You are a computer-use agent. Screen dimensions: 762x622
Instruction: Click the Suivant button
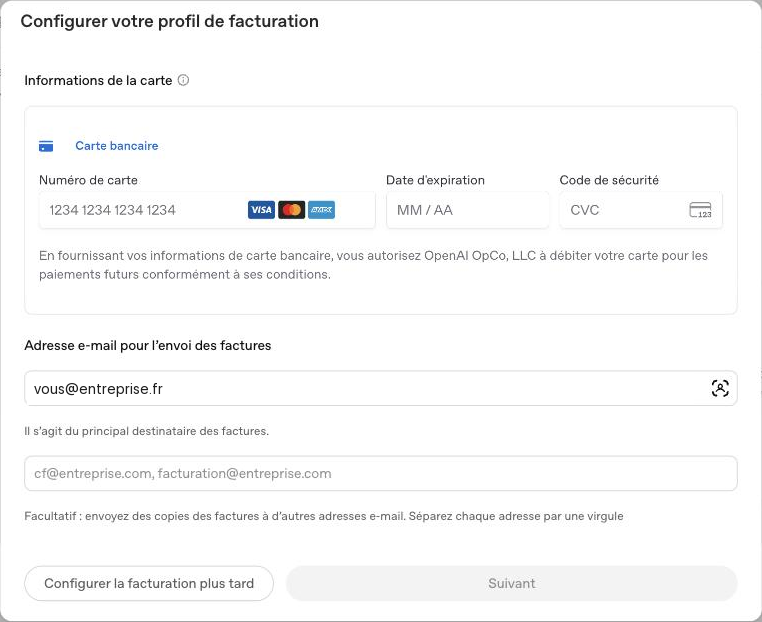coord(512,583)
